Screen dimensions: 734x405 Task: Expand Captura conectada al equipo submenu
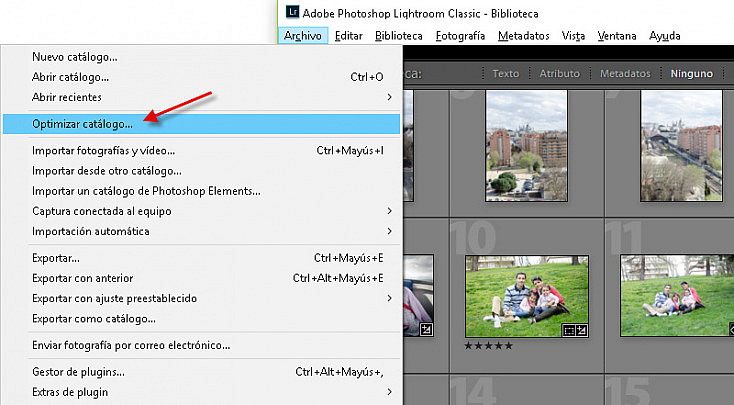click(x=201, y=211)
